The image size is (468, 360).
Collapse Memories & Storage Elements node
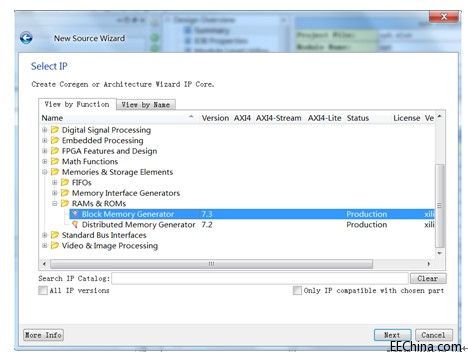coord(45,172)
